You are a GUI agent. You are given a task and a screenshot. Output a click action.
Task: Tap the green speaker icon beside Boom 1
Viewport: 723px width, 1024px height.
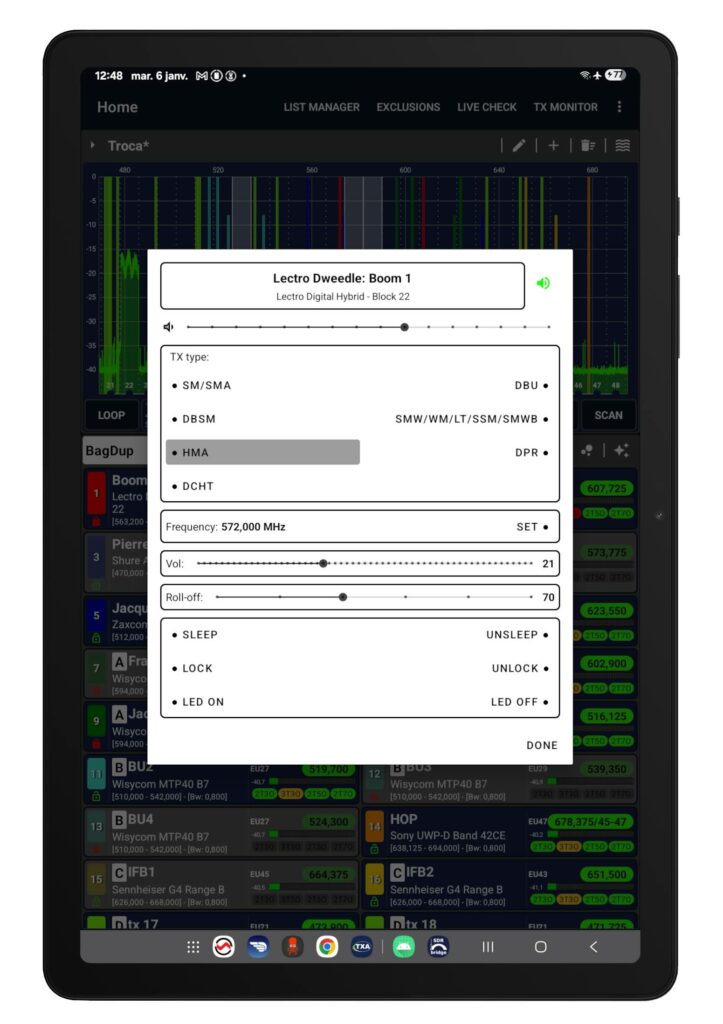click(x=543, y=283)
